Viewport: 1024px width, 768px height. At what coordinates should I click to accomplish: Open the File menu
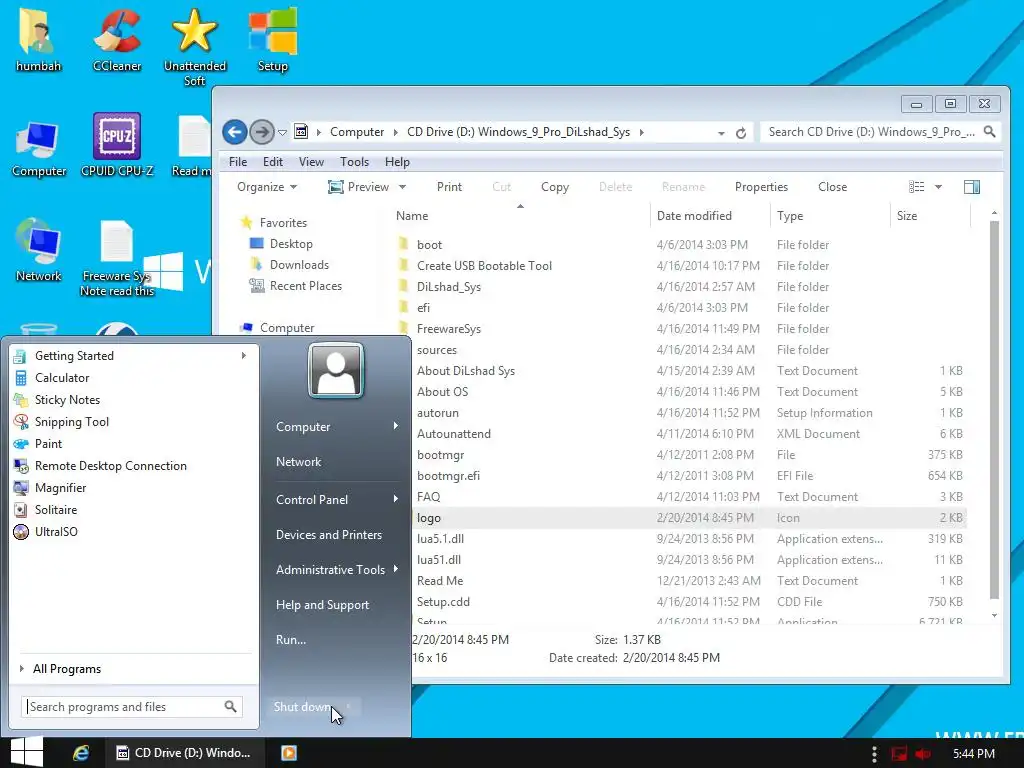[x=238, y=162]
